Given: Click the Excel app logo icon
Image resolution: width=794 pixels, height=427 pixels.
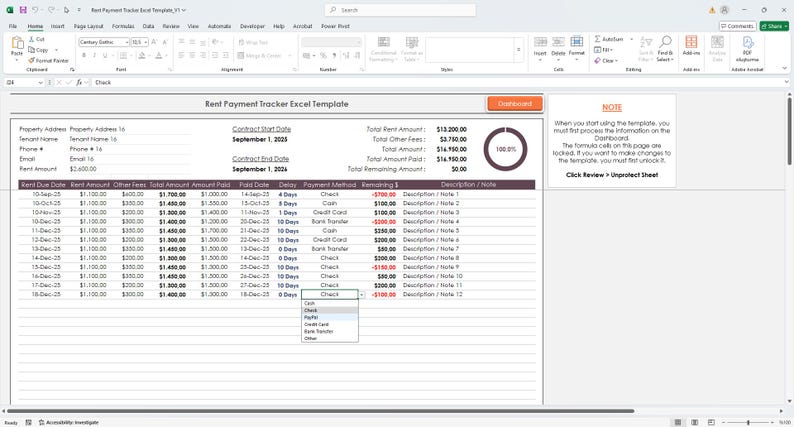Looking at the screenshot, I should 10,10.
